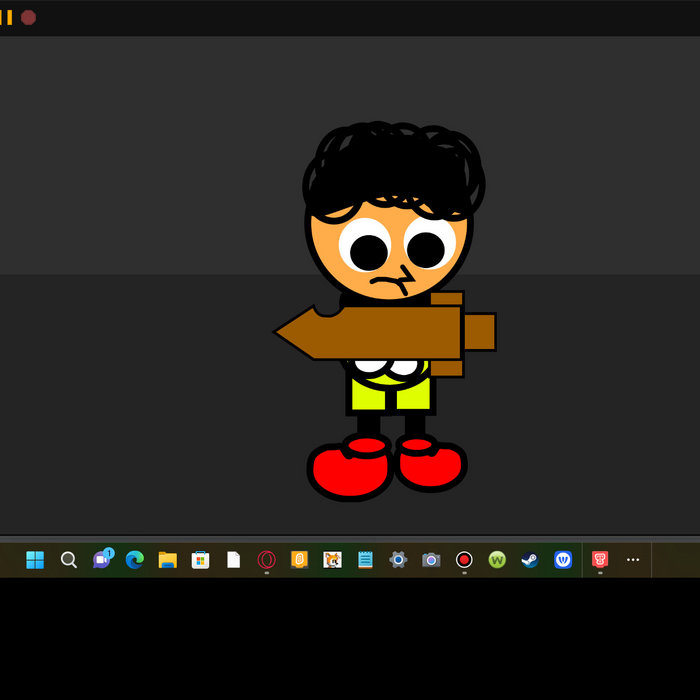
Task: Switch to the Opera browser
Action: coord(266,560)
